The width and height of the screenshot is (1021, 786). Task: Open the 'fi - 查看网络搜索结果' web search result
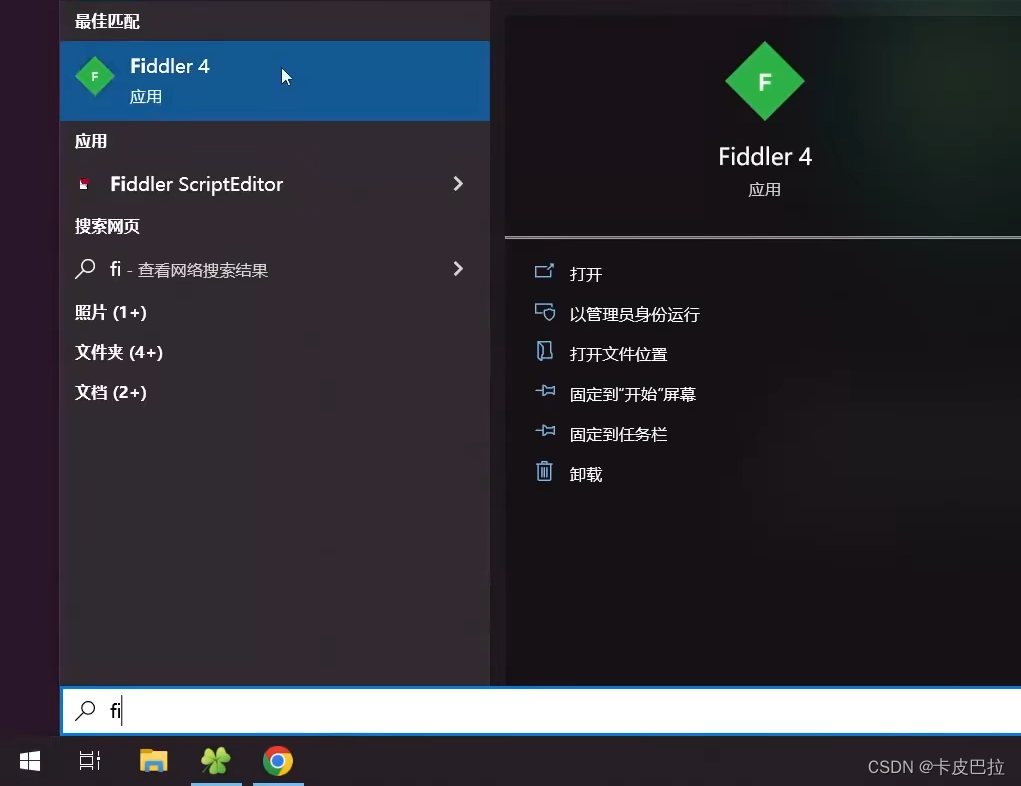click(x=274, y=269)
